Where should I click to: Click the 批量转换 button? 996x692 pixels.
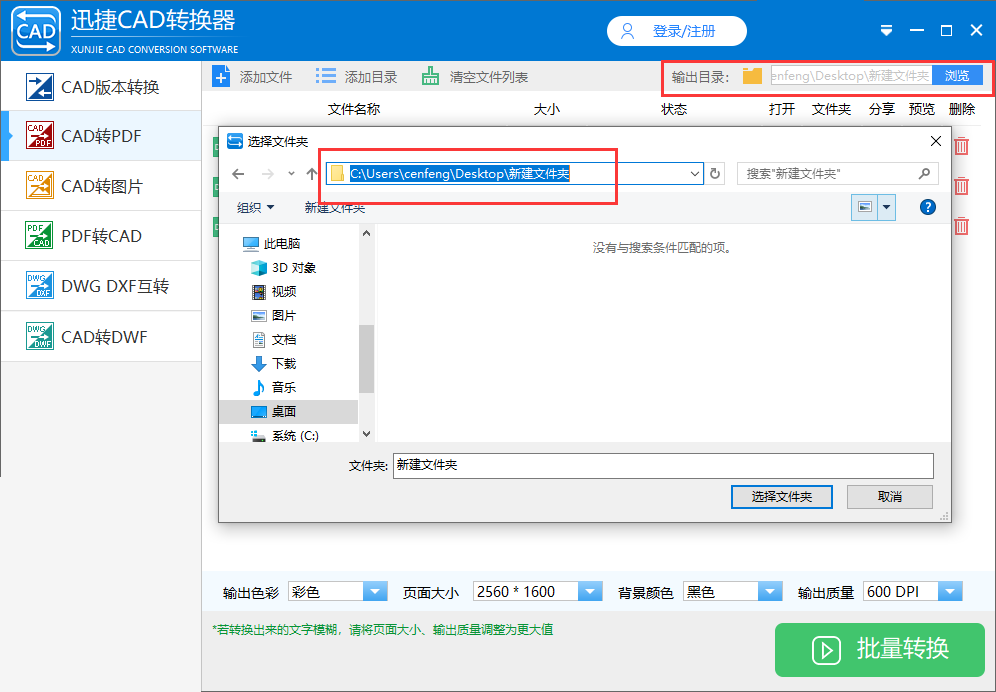[x=880, y=649]
